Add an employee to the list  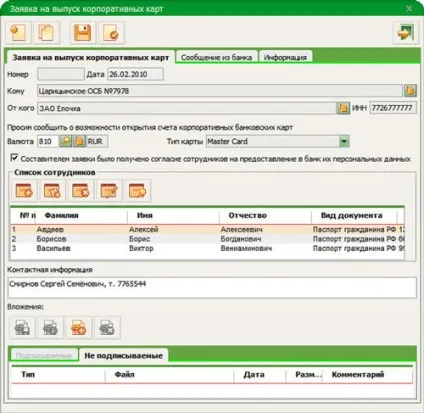point(24,191)
